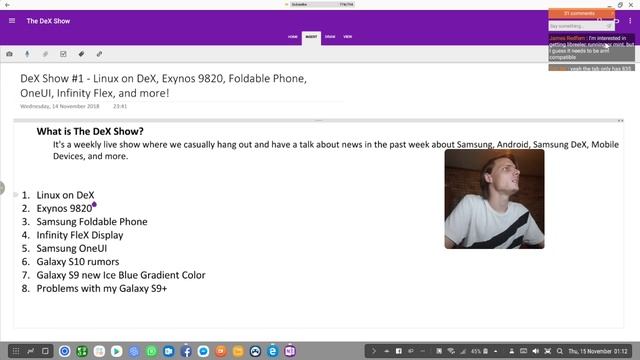Open the blue circular browser taskbar icon
Image resolution: width=640 pixels, height=360 pixels.
click(x=64, y=351)
